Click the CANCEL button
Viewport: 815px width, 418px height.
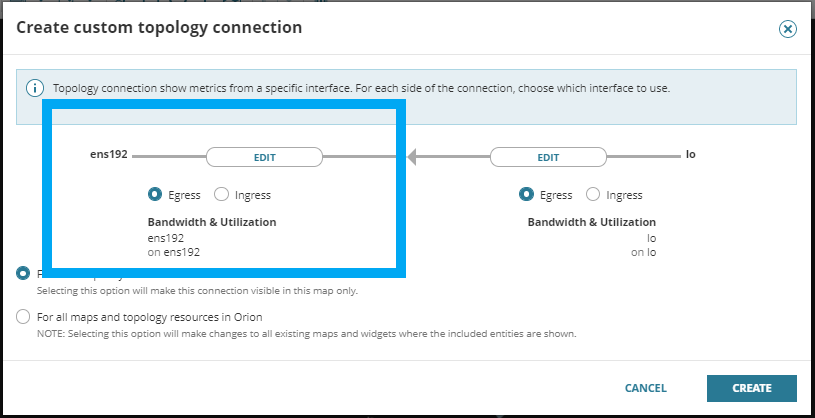pos(645,388)
